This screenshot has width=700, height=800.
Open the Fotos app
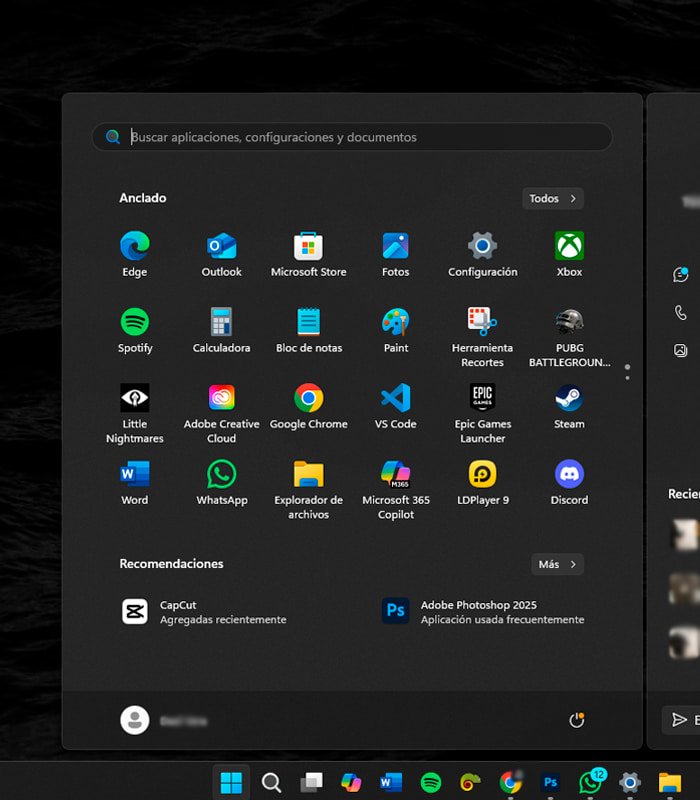click(395, 254)
